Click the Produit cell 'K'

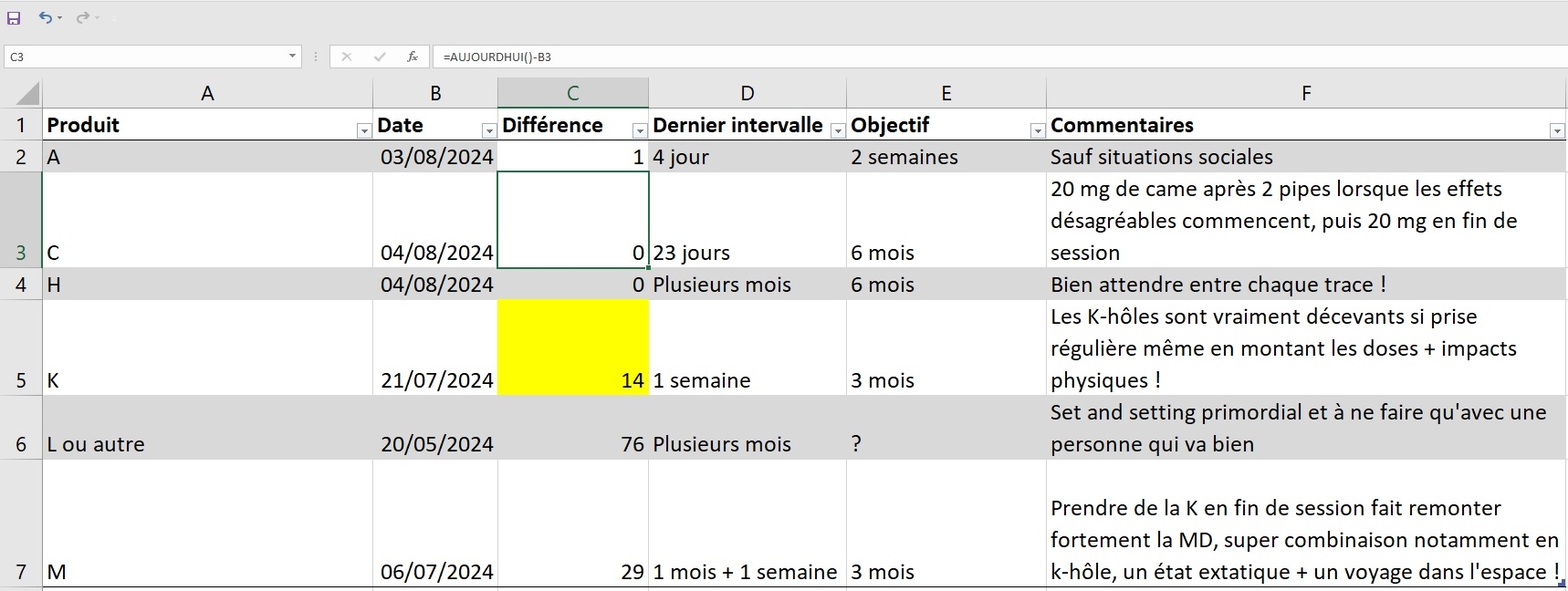[207, 347]
